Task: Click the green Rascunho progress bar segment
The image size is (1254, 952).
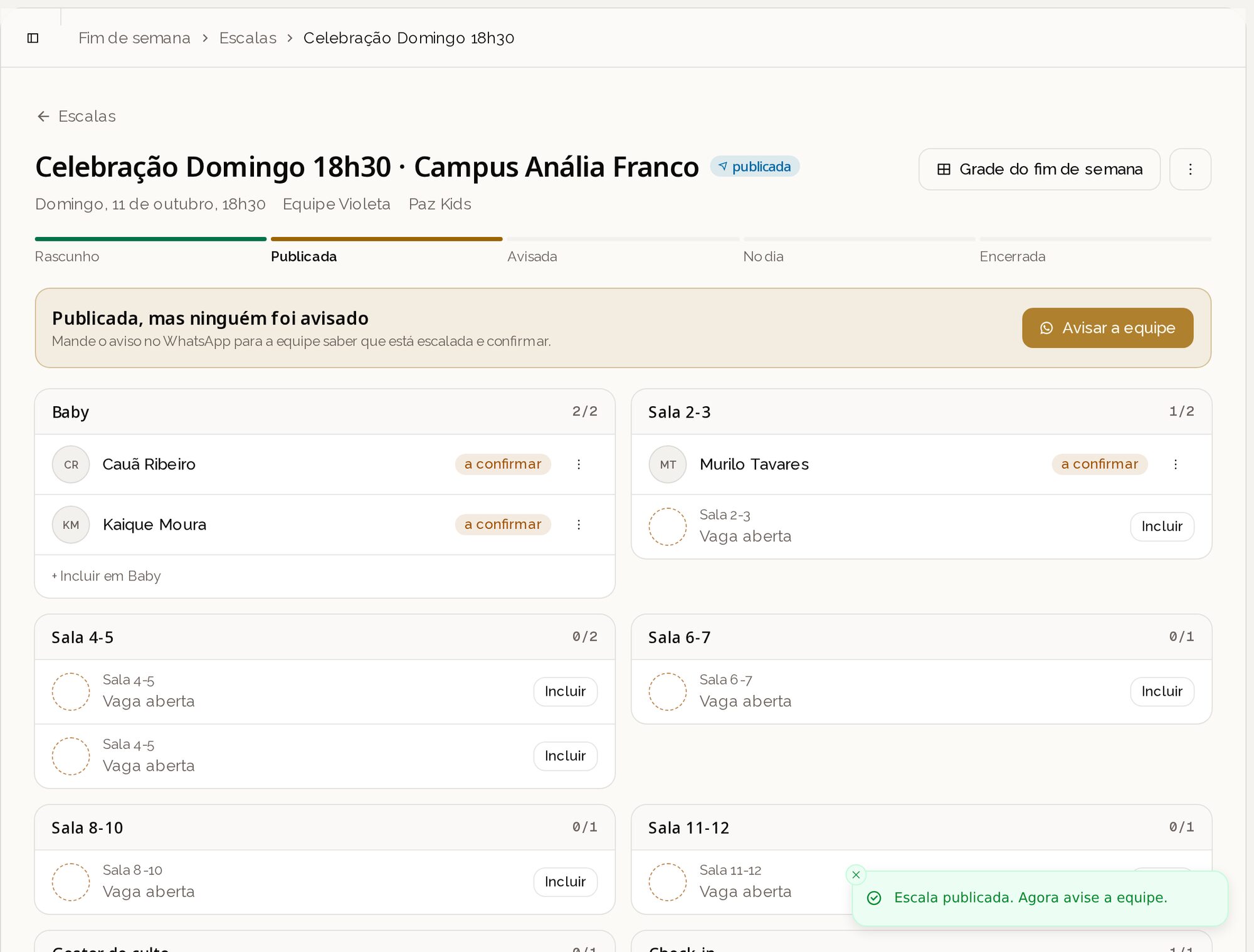Action: coord(150,239)
